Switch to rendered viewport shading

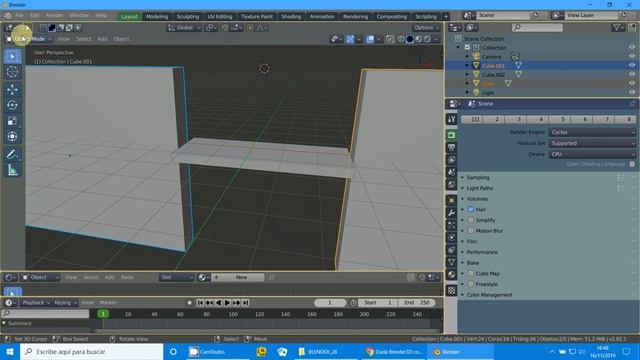pos(427,39)
